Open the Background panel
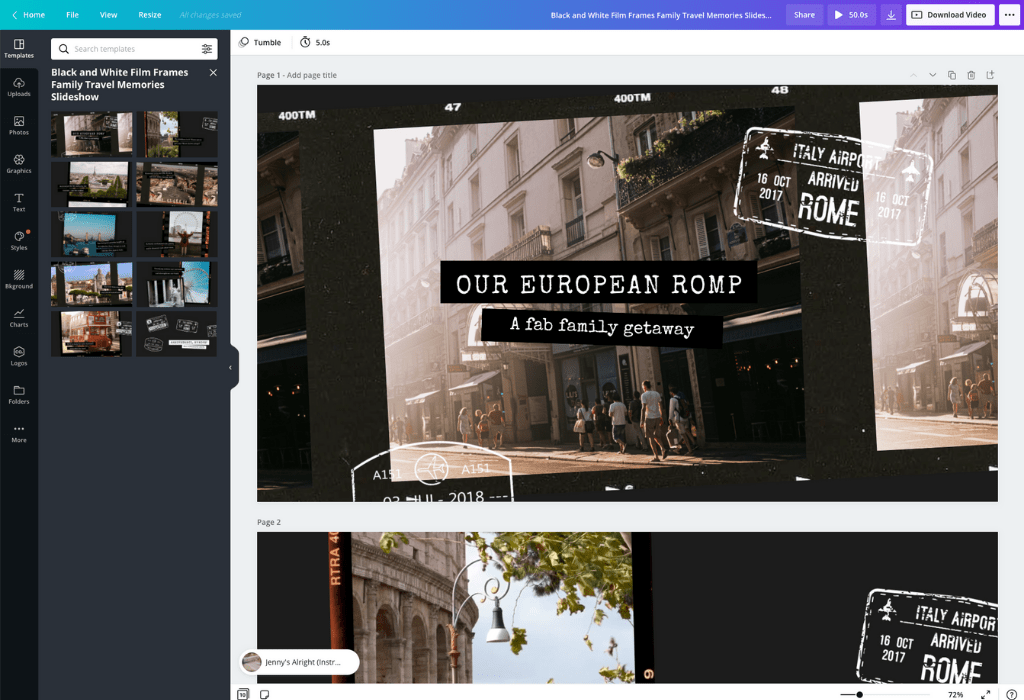 pos(19,280)
